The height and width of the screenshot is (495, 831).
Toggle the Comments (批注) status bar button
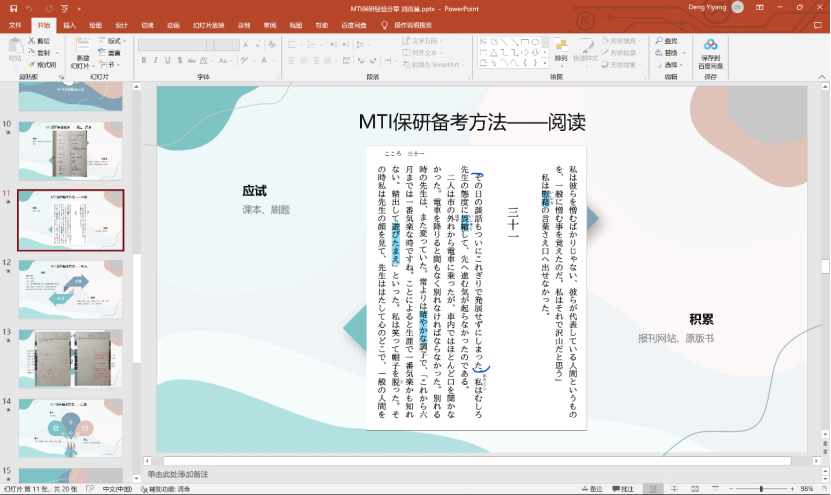[623, 489]
